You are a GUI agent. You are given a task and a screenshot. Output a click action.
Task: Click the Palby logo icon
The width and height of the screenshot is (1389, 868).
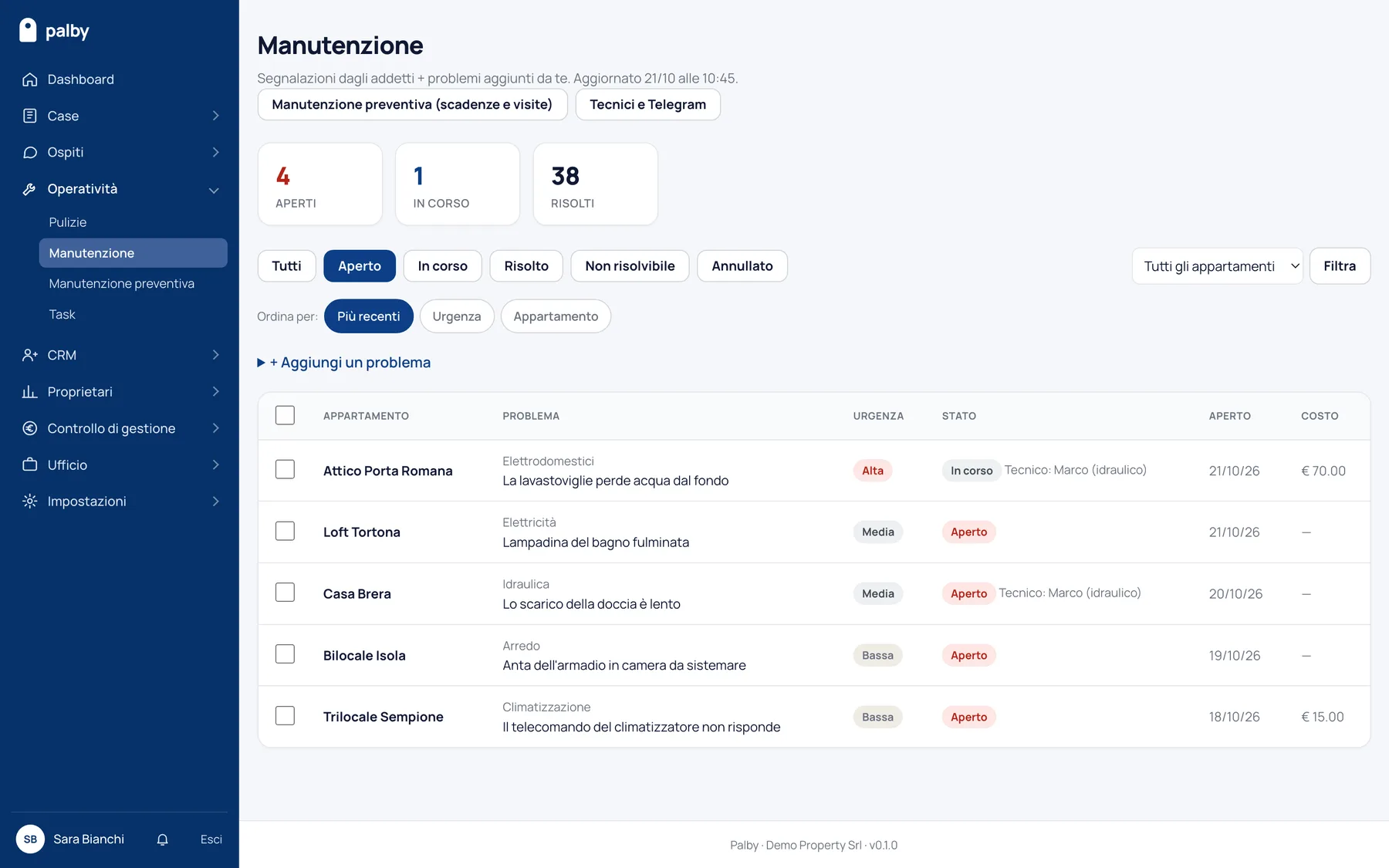tap(28, 30)
